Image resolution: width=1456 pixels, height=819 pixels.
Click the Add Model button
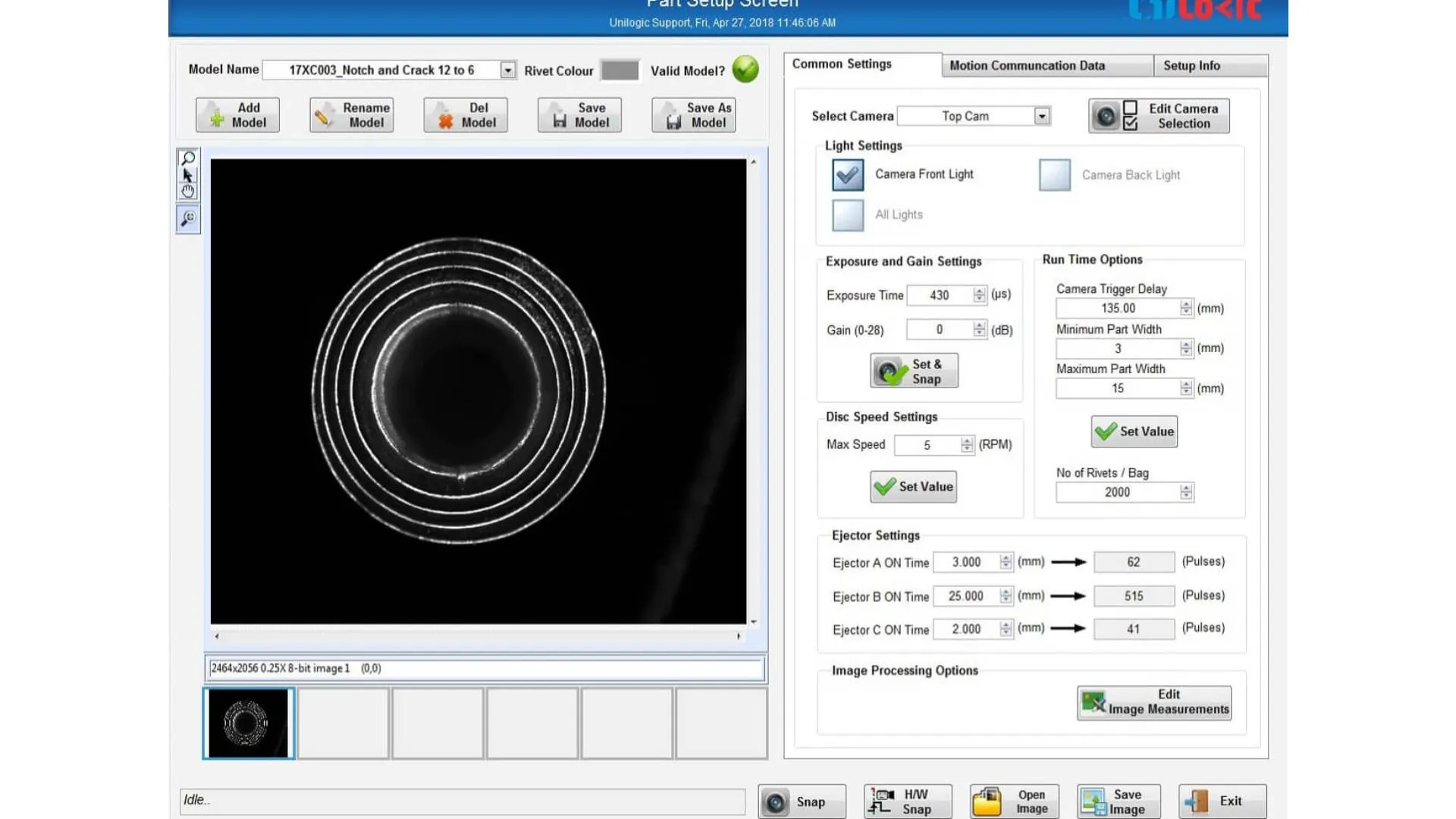pyautogui.click(x=237, y=115)
